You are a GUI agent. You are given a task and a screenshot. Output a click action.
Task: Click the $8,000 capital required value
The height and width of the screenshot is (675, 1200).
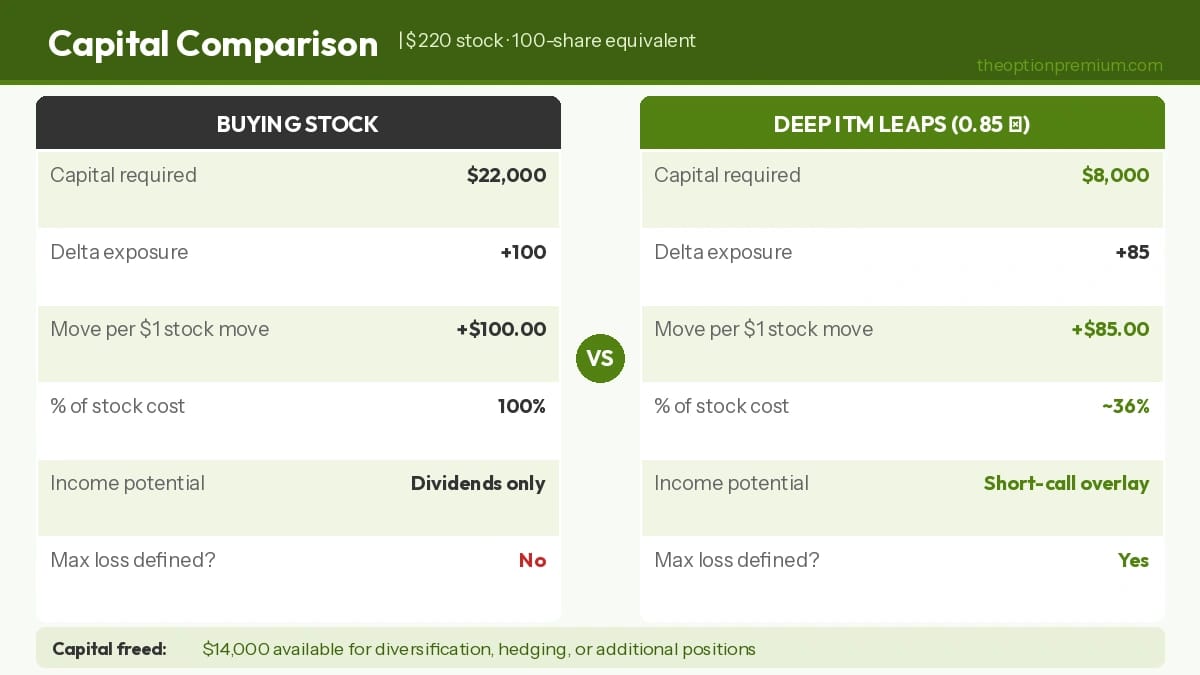[x=1115, y=176]
